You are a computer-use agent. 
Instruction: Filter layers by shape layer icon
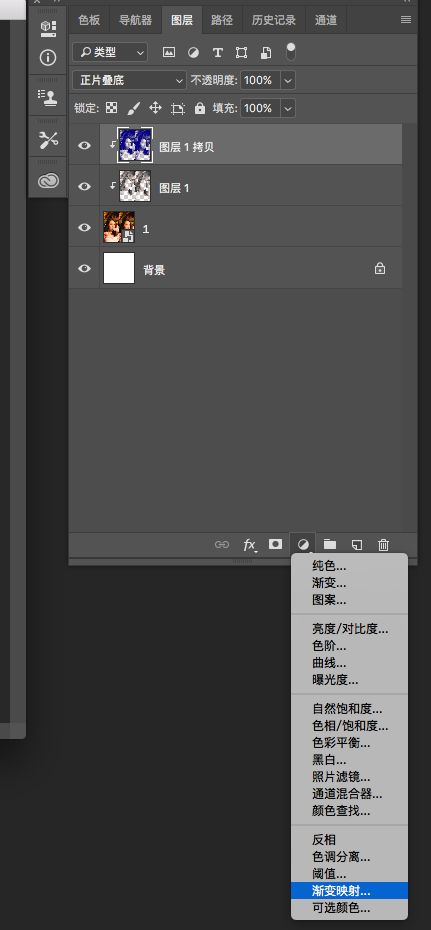click(241, 52)
